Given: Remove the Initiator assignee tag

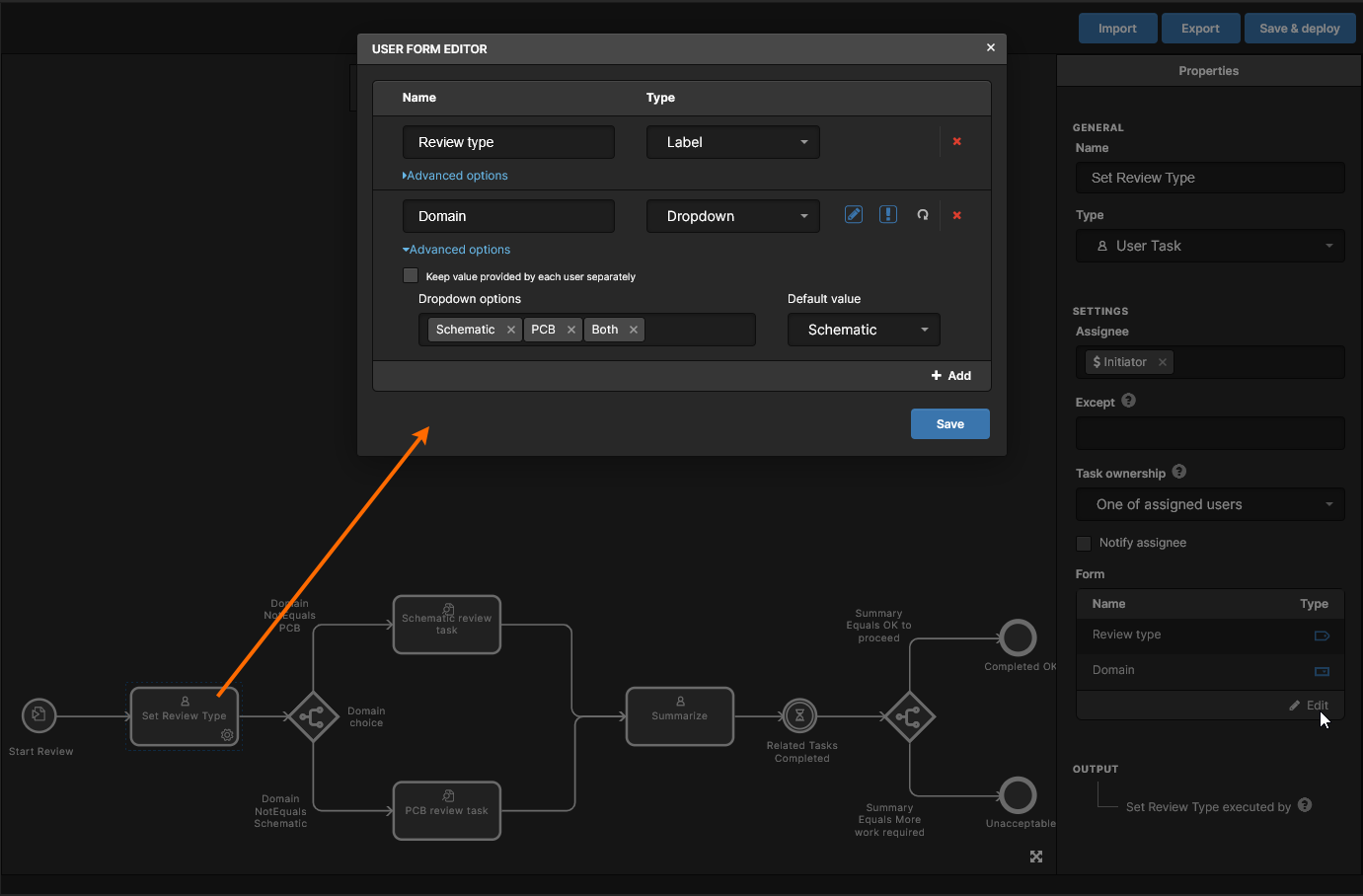Looking at the screenshot, I should (1163, 362).
